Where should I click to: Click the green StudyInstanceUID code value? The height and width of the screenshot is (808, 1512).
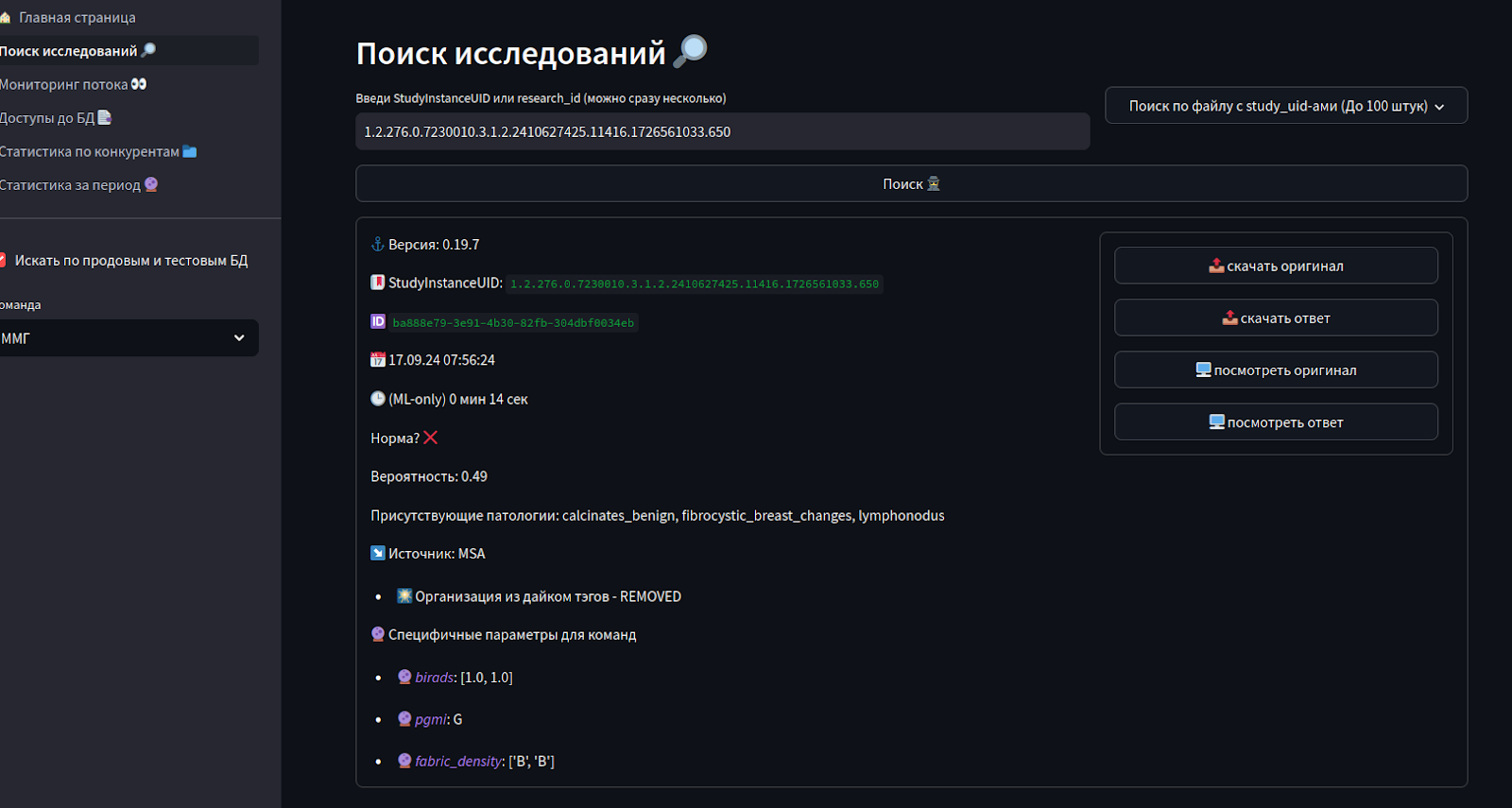(694, 284)
